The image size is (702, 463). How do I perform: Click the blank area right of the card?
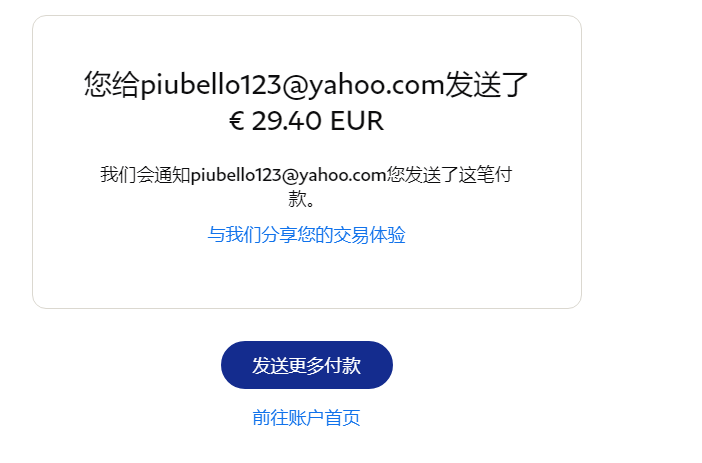pos(640,161)
